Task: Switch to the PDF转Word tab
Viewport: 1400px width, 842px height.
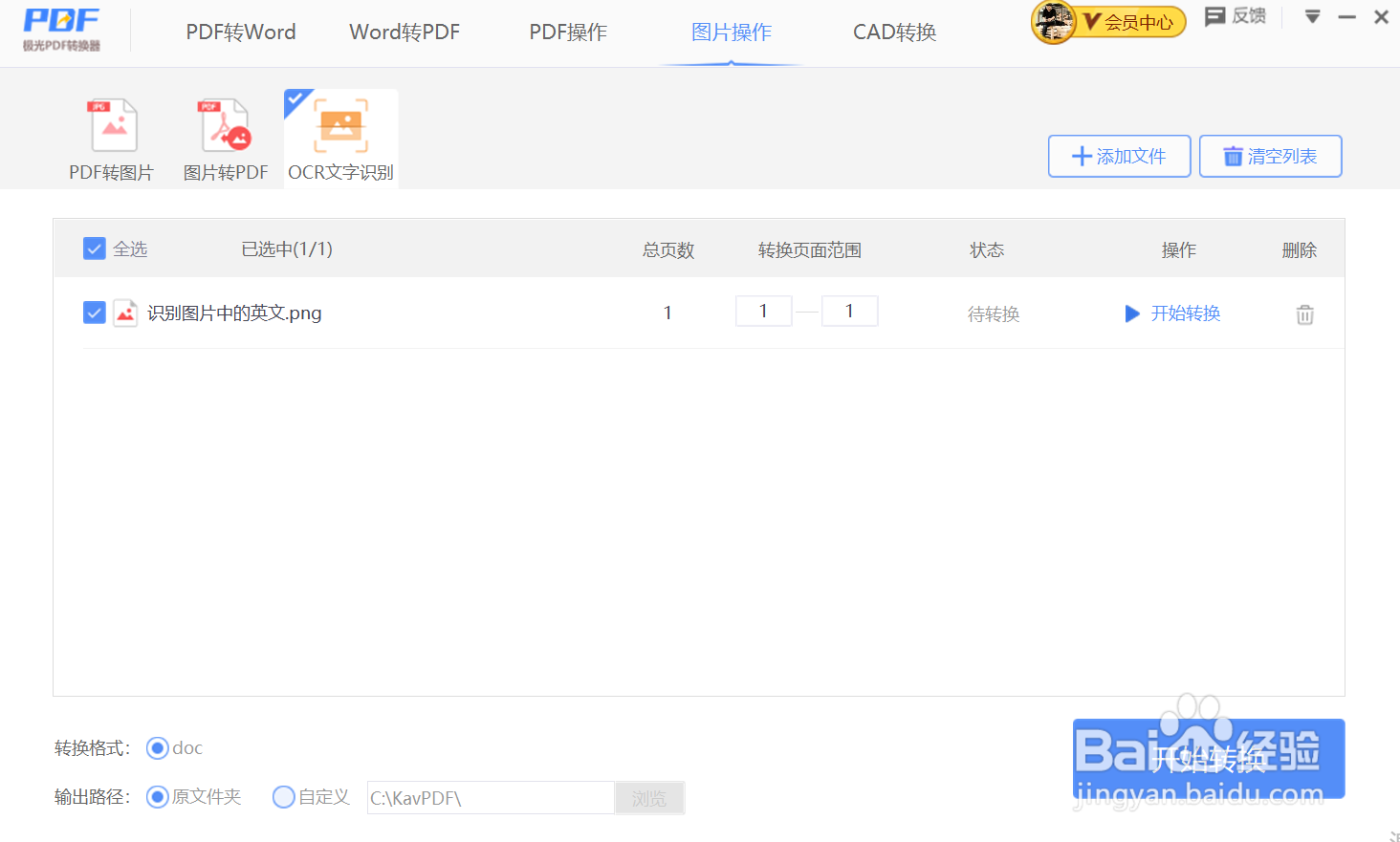Action: click(241, 32)
